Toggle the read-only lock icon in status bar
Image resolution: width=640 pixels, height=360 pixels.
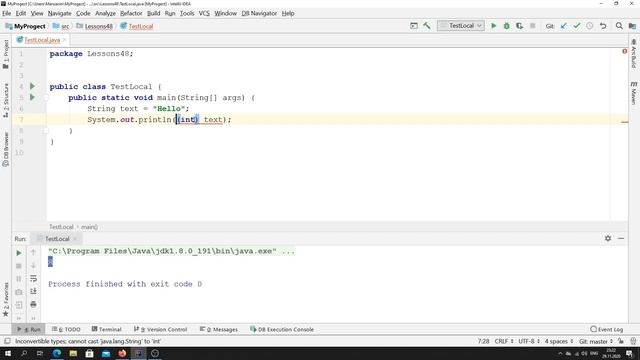click(621, 341)
